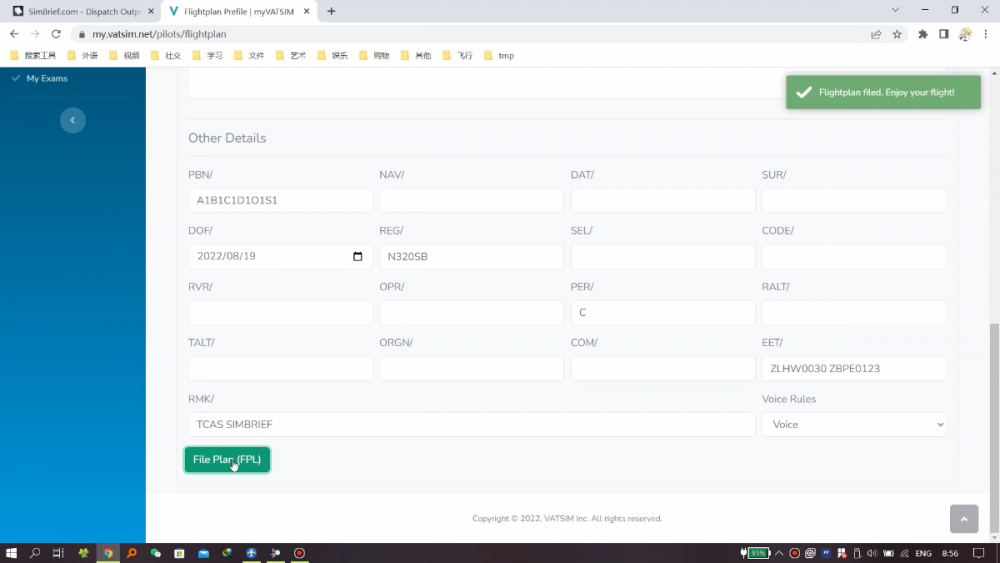This screenshot has width=1000, height=563.
Task: Open My Exams in the sidebar
Action: [47, 78]
